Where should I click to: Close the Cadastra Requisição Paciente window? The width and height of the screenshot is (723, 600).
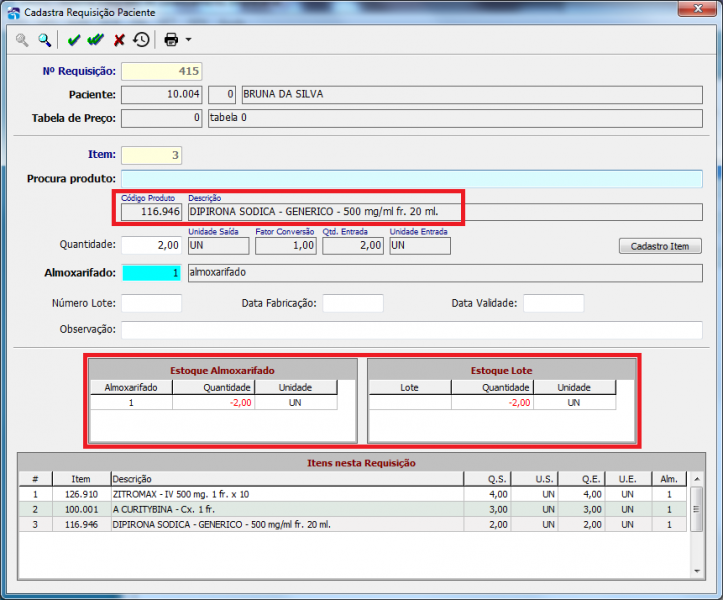[698, 9]
